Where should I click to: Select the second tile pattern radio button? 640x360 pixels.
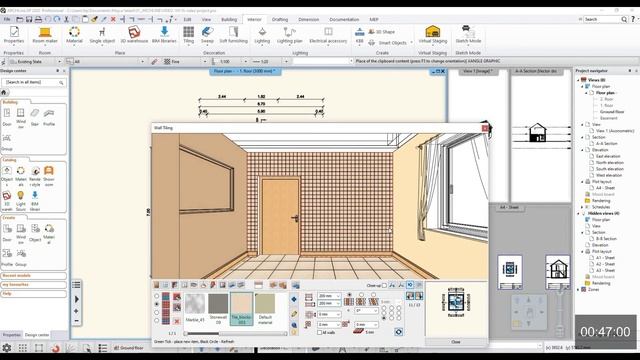(156, 304)
